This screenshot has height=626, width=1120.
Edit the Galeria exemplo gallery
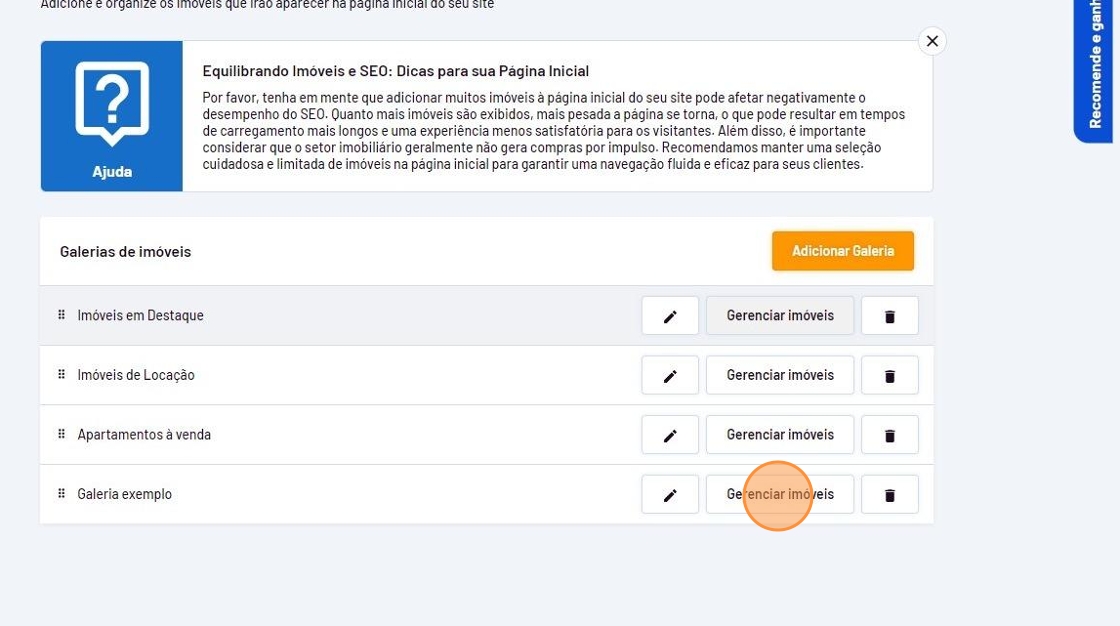coord(670,495)
